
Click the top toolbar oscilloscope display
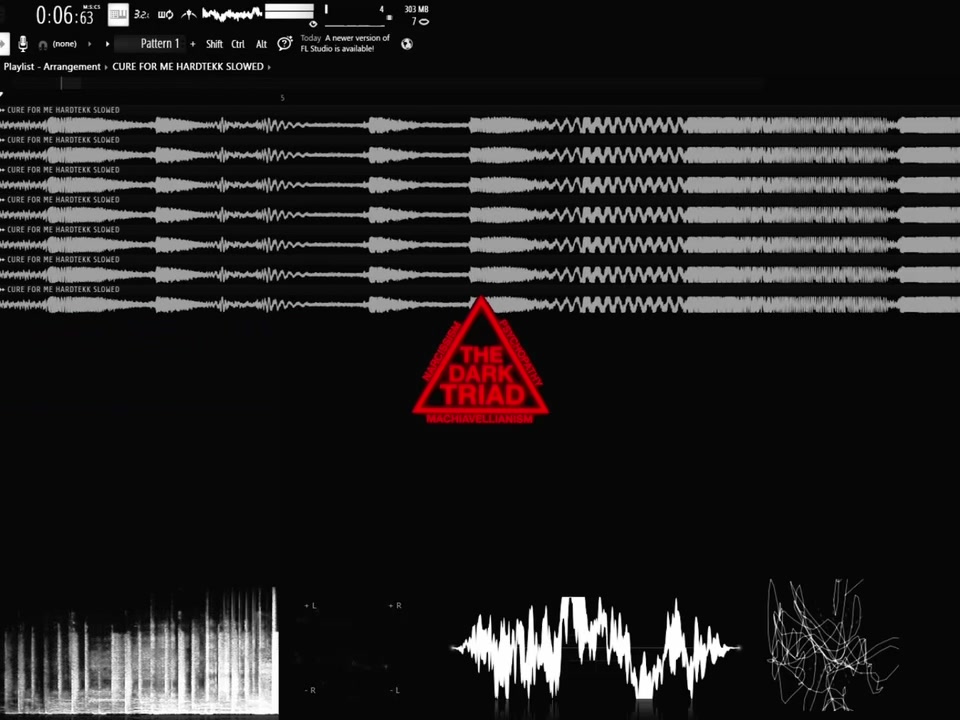pos(232,13)
